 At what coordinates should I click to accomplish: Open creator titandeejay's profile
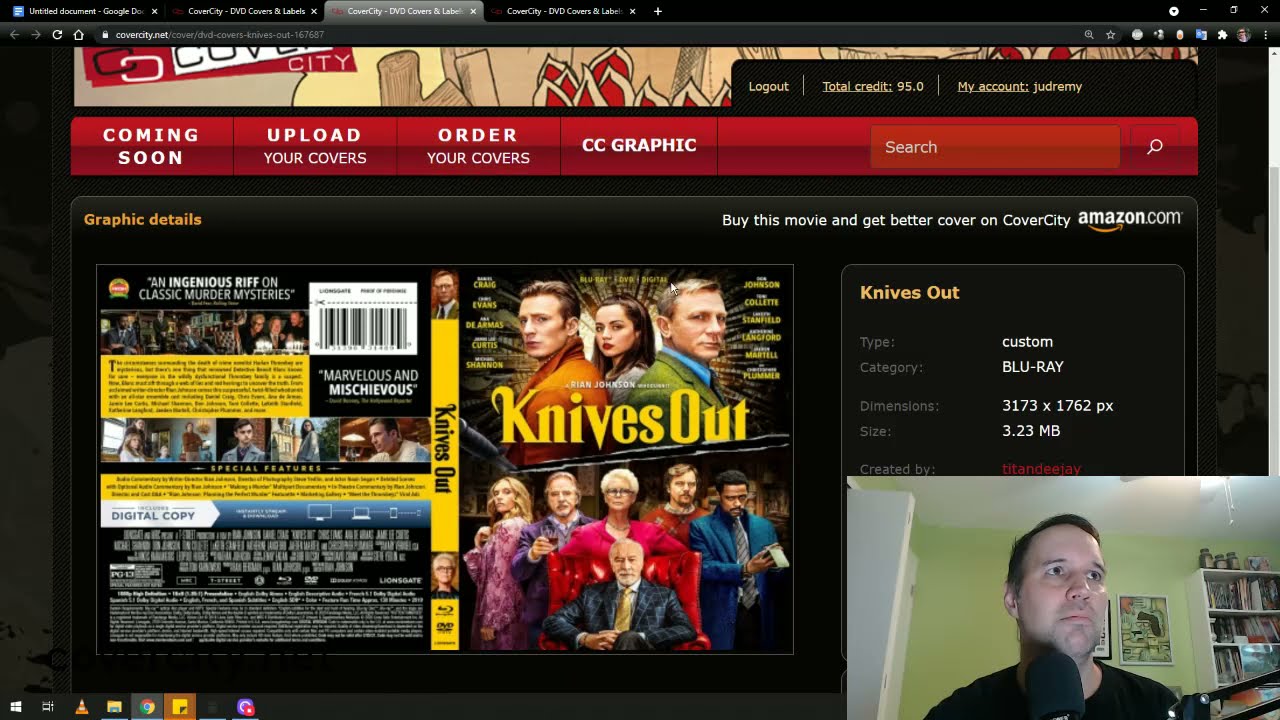click(1041, 468)
